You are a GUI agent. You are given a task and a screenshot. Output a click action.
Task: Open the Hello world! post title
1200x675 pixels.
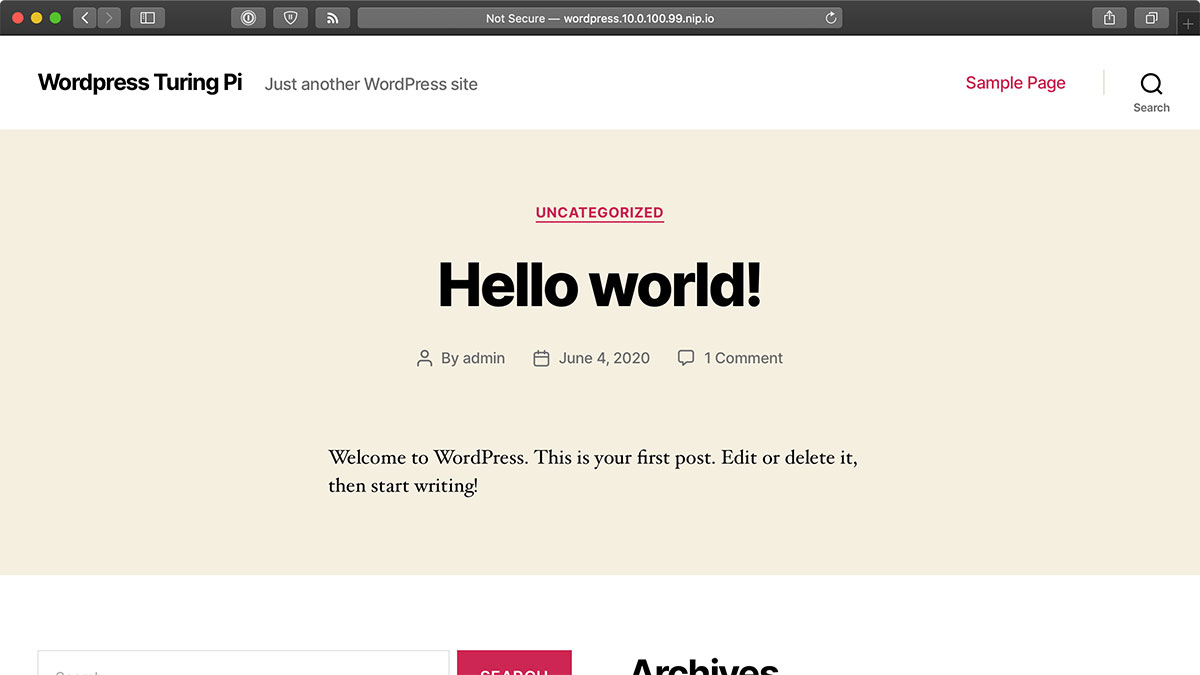click(600, 284)
